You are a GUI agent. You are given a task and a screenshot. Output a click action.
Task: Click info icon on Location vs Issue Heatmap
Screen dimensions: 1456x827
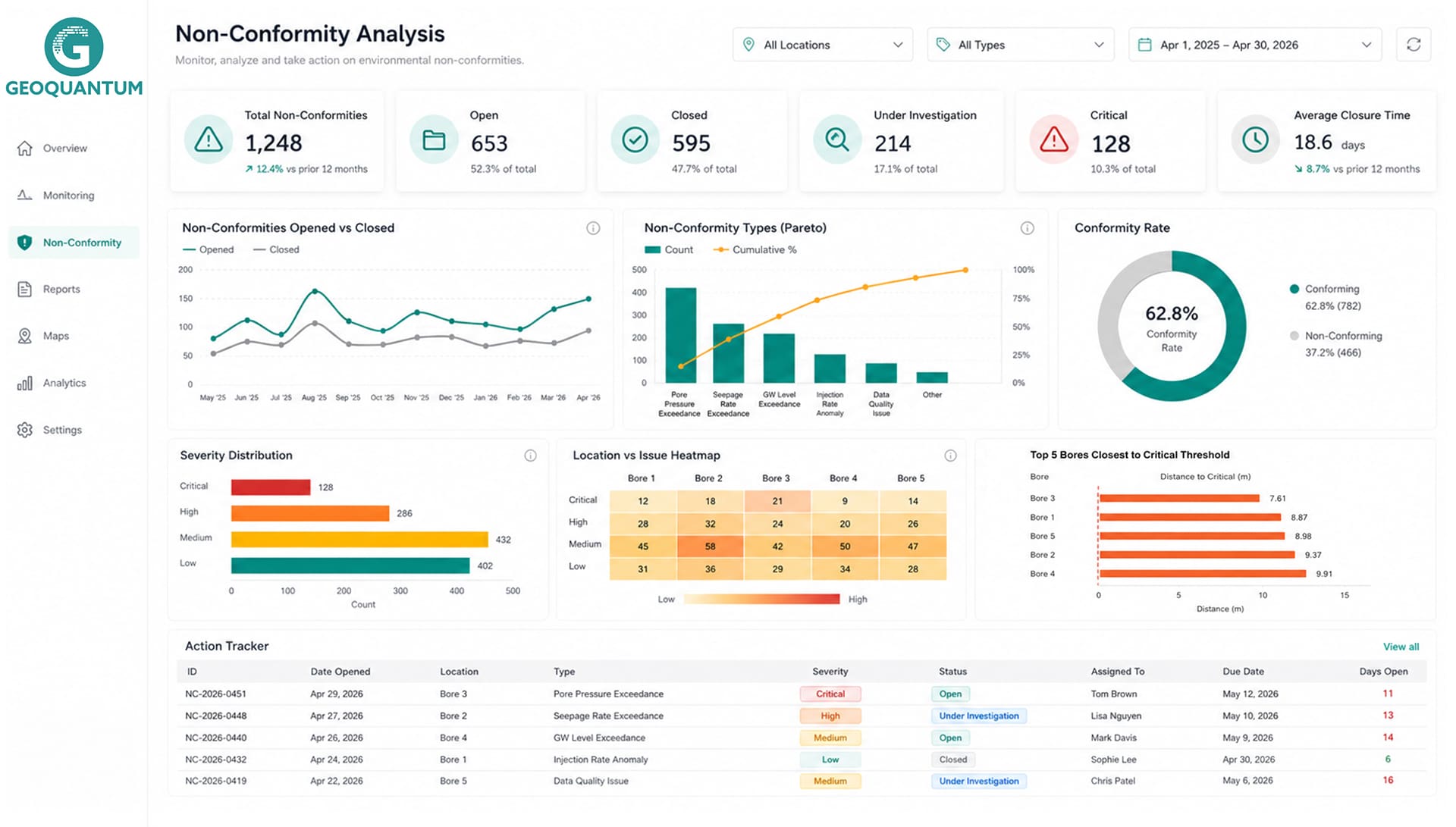(950, 456)
